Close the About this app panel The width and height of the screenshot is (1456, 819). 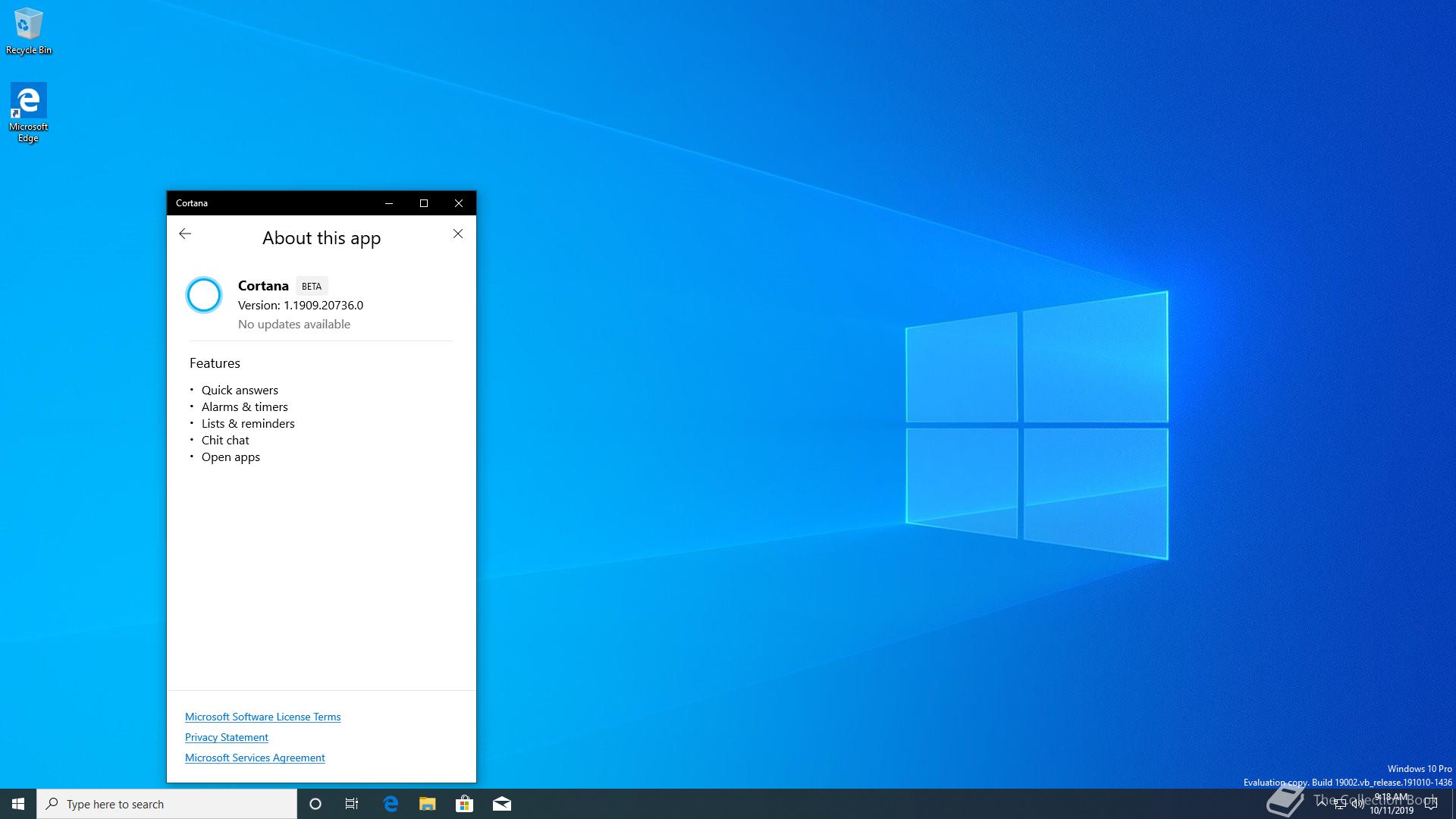458,234
